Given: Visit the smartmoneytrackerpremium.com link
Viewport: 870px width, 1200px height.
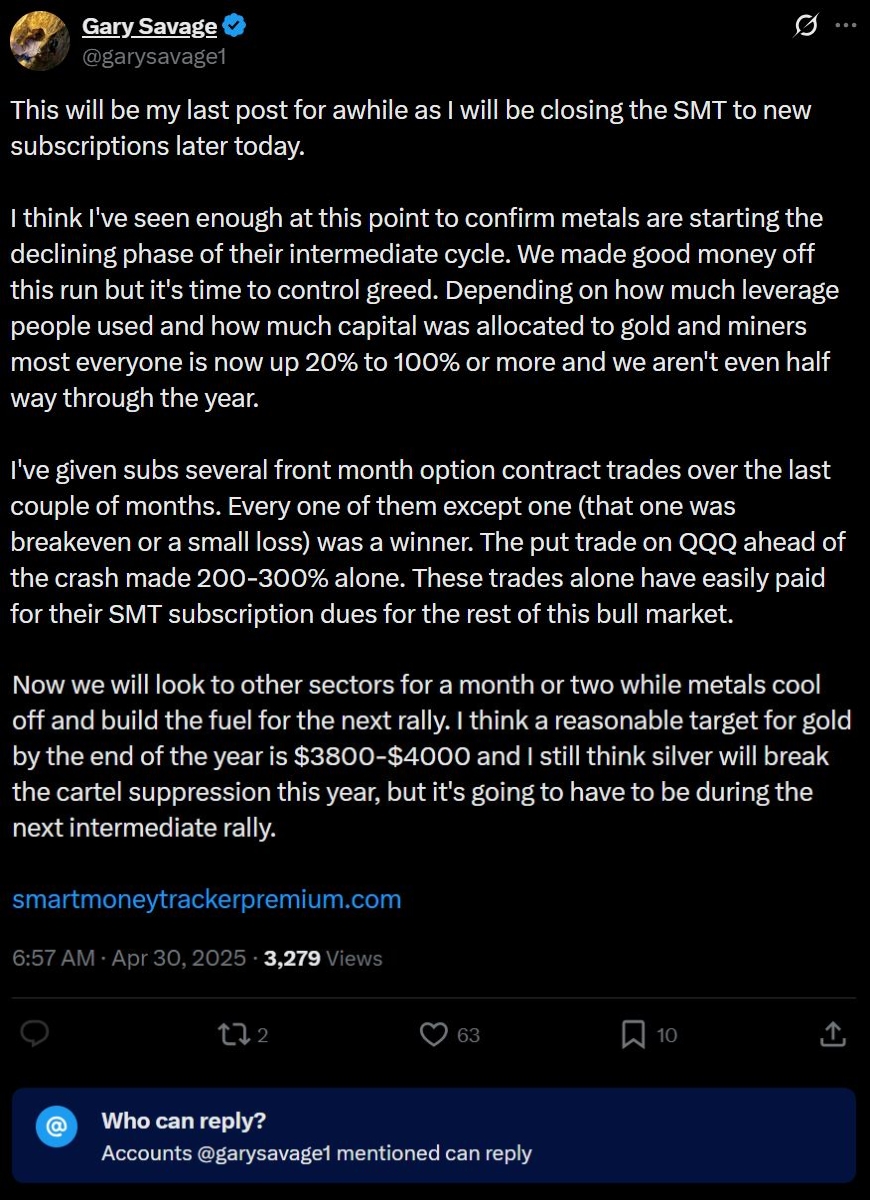Looking at the screenshot, I should [207, 899].
